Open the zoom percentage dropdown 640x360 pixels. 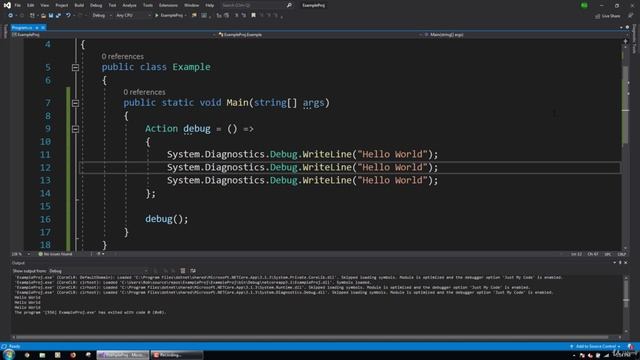coord(20,254)
